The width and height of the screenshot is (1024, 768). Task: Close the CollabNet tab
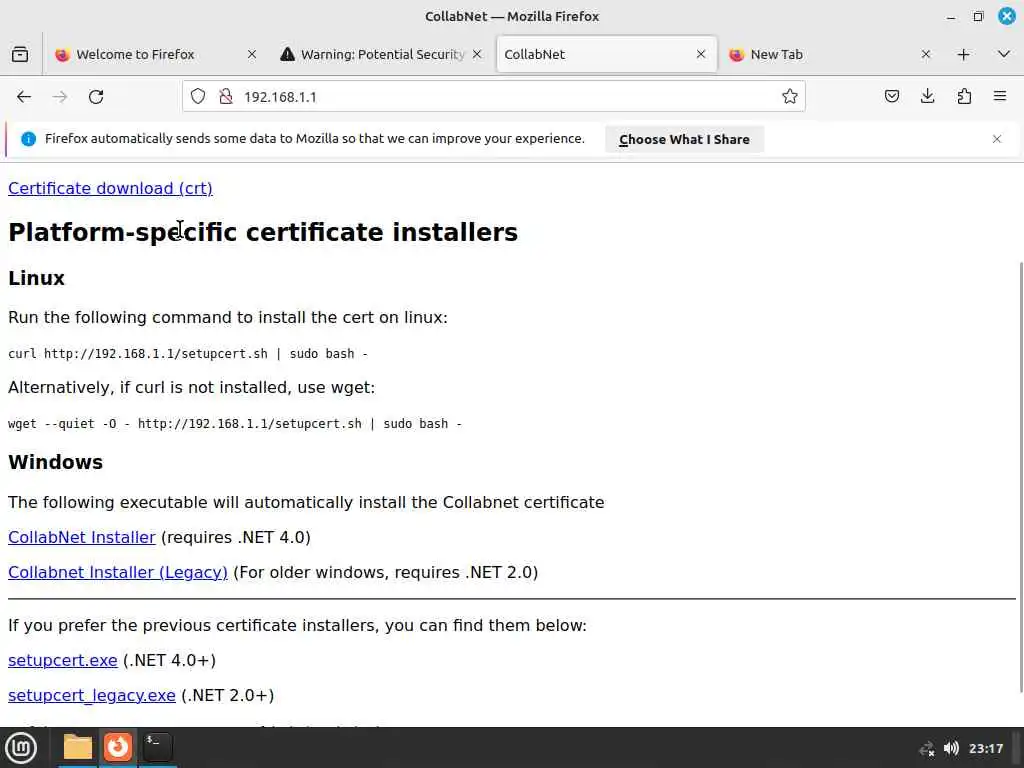pos(701,54)
